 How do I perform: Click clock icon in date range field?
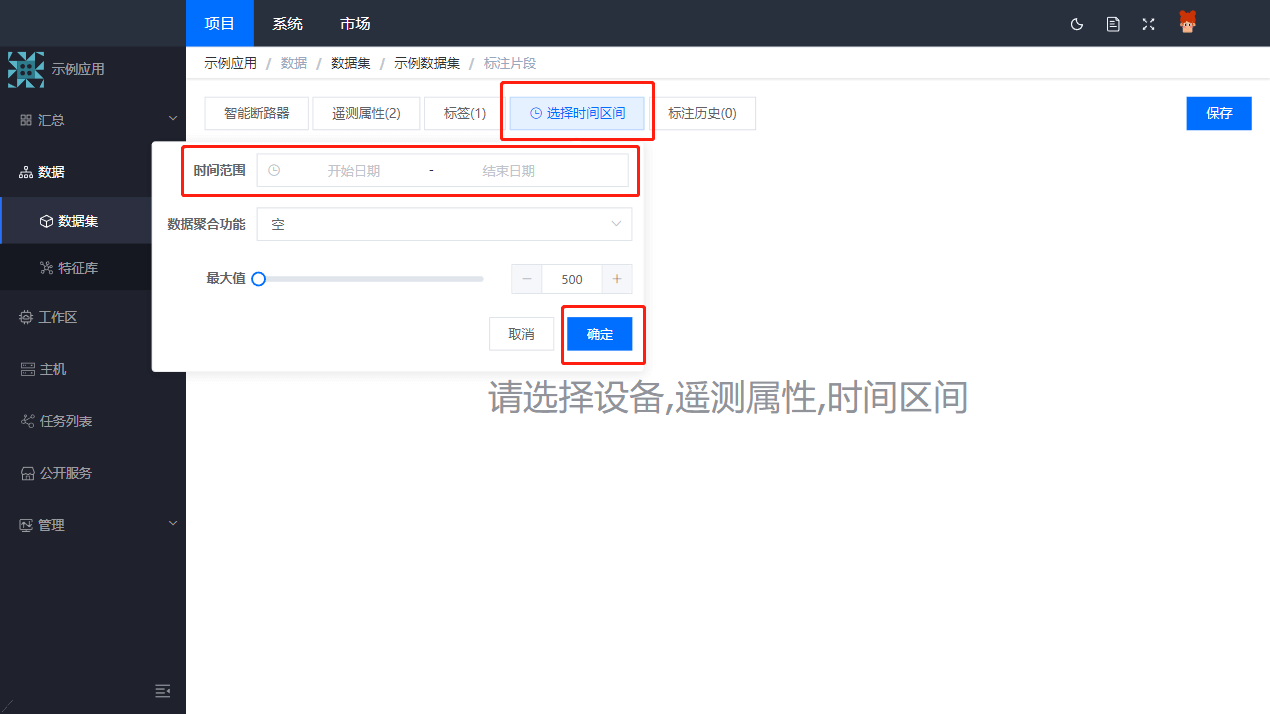click(x=274, y=170)
